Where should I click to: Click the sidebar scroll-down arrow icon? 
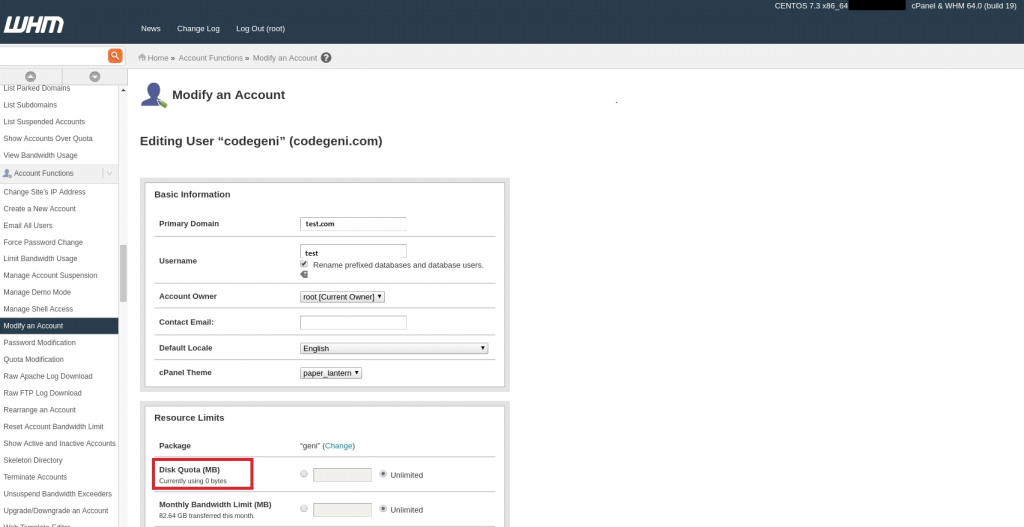coord(94,77)
